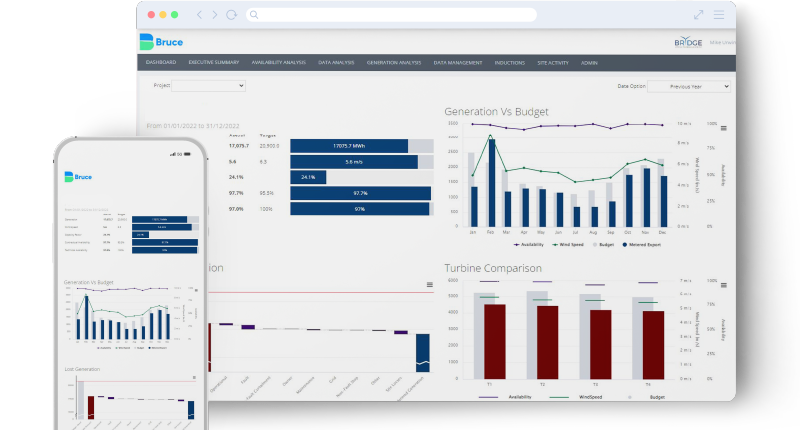Click the browser back arrow
This screenshot has width=800, height=430.
(x=199, y=15)
